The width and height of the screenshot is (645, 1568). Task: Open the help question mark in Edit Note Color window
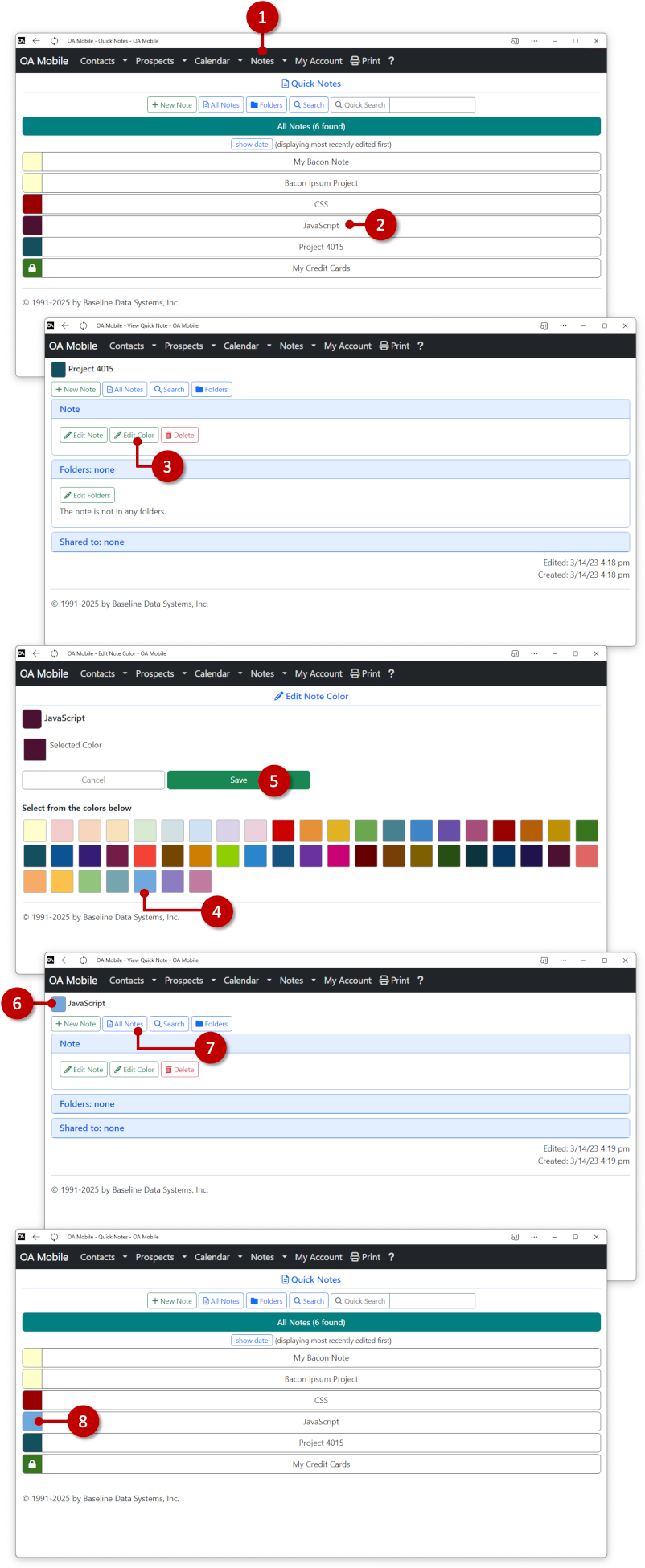coord(392,673)
